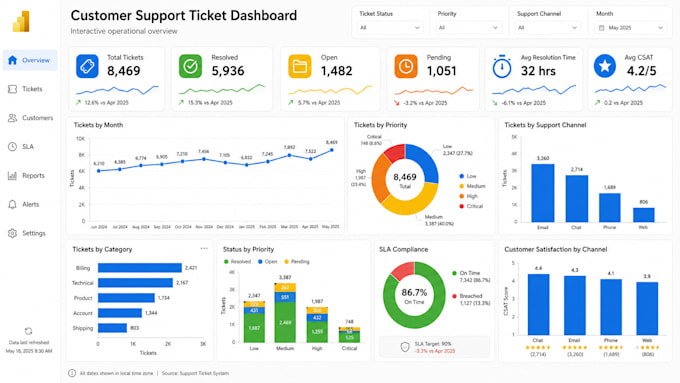Click the Total Tickets value 8,469
The width and height of the screenshot is (680, 383).
click(x=124, y=71)
